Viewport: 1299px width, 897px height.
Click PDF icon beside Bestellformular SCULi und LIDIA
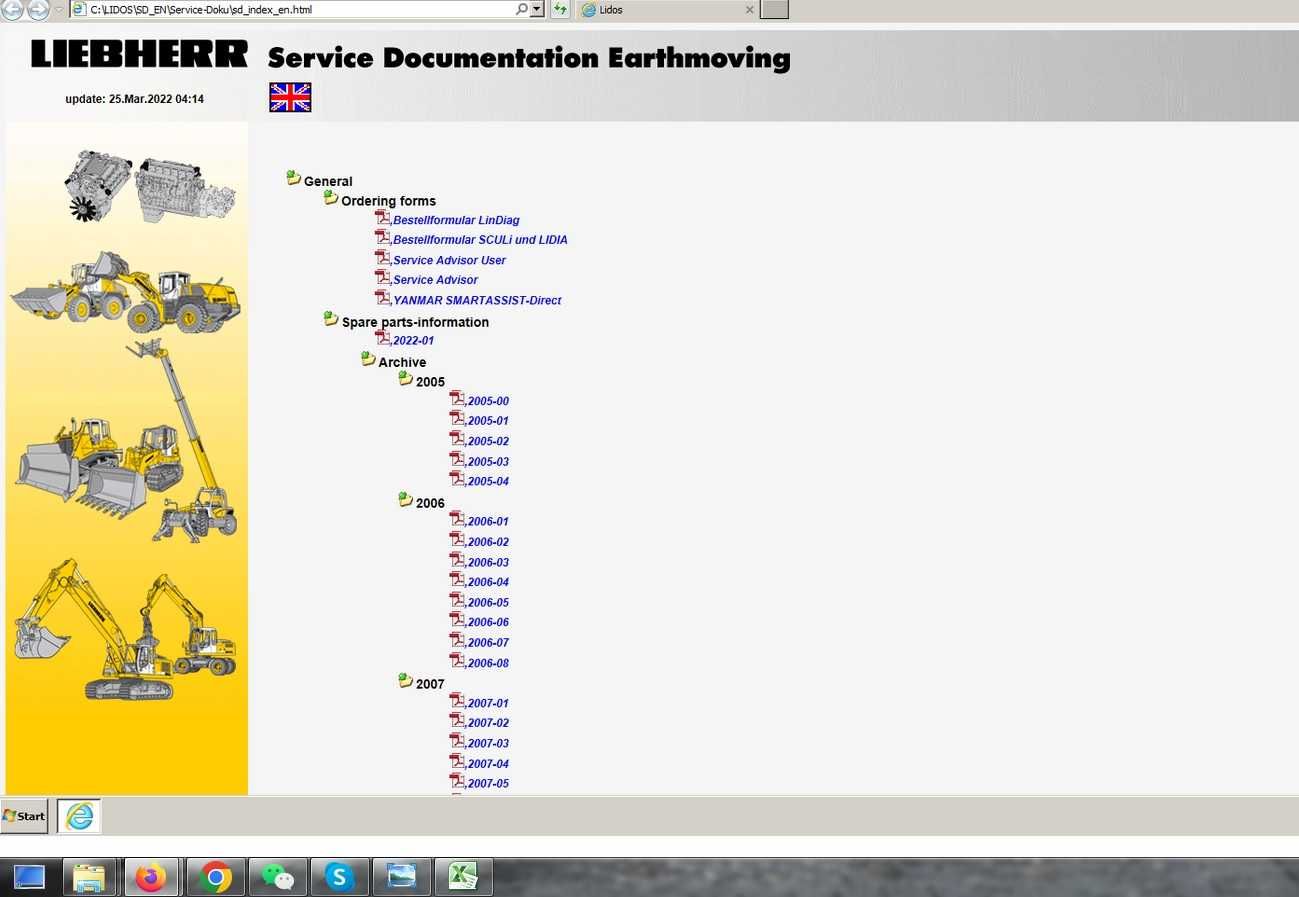pyautogui.click(x=383, y=238)
